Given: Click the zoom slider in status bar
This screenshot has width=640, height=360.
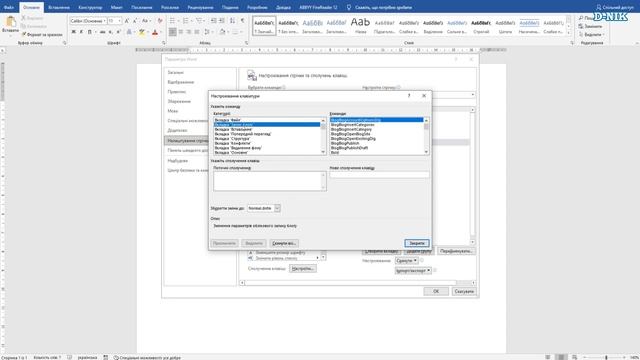Looking at the screenshot, I should tap(606, 357).
